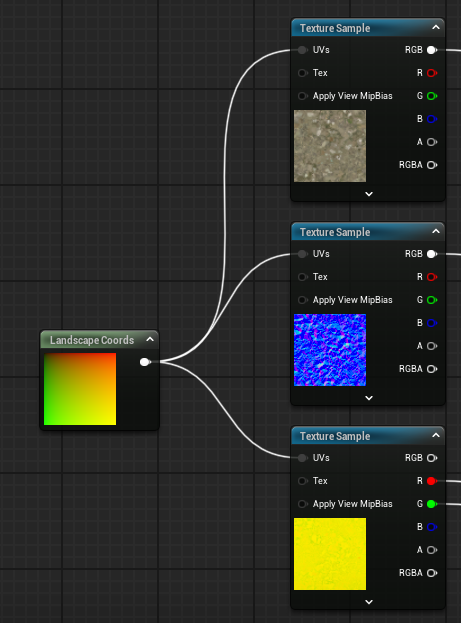This screenshot has width=461, height=623.
Task: Click B output pin of middle Texture Sample
Action: (x=432, y=323)
